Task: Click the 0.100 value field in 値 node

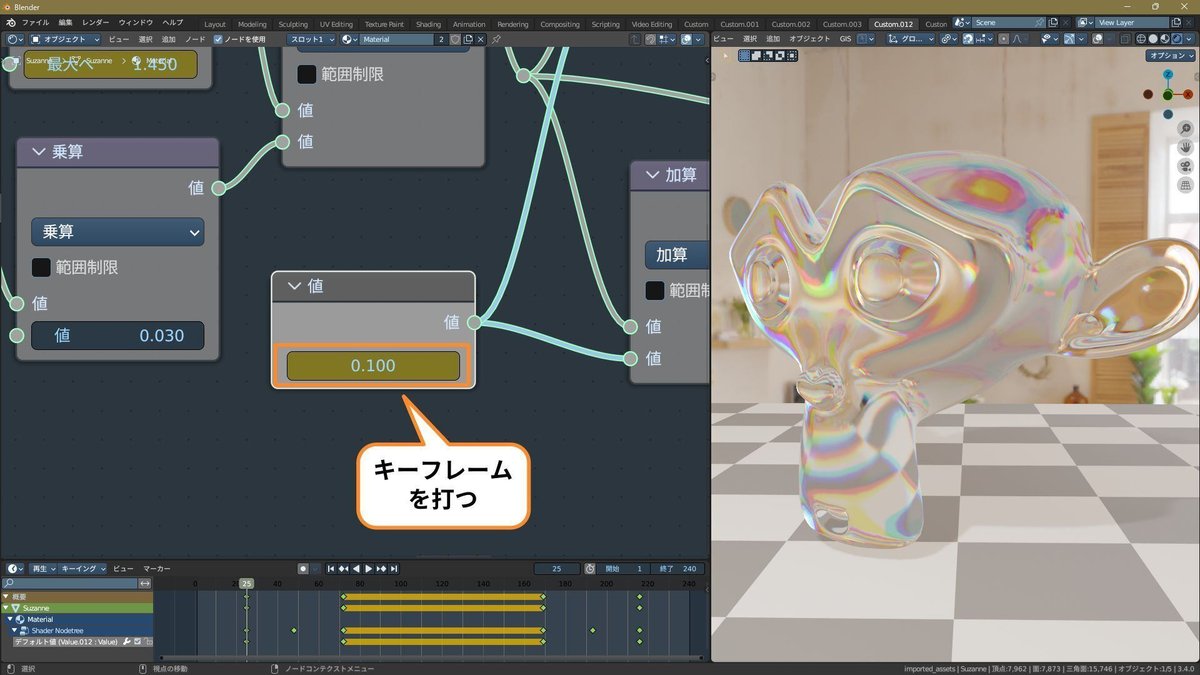Action: [373, 366]
